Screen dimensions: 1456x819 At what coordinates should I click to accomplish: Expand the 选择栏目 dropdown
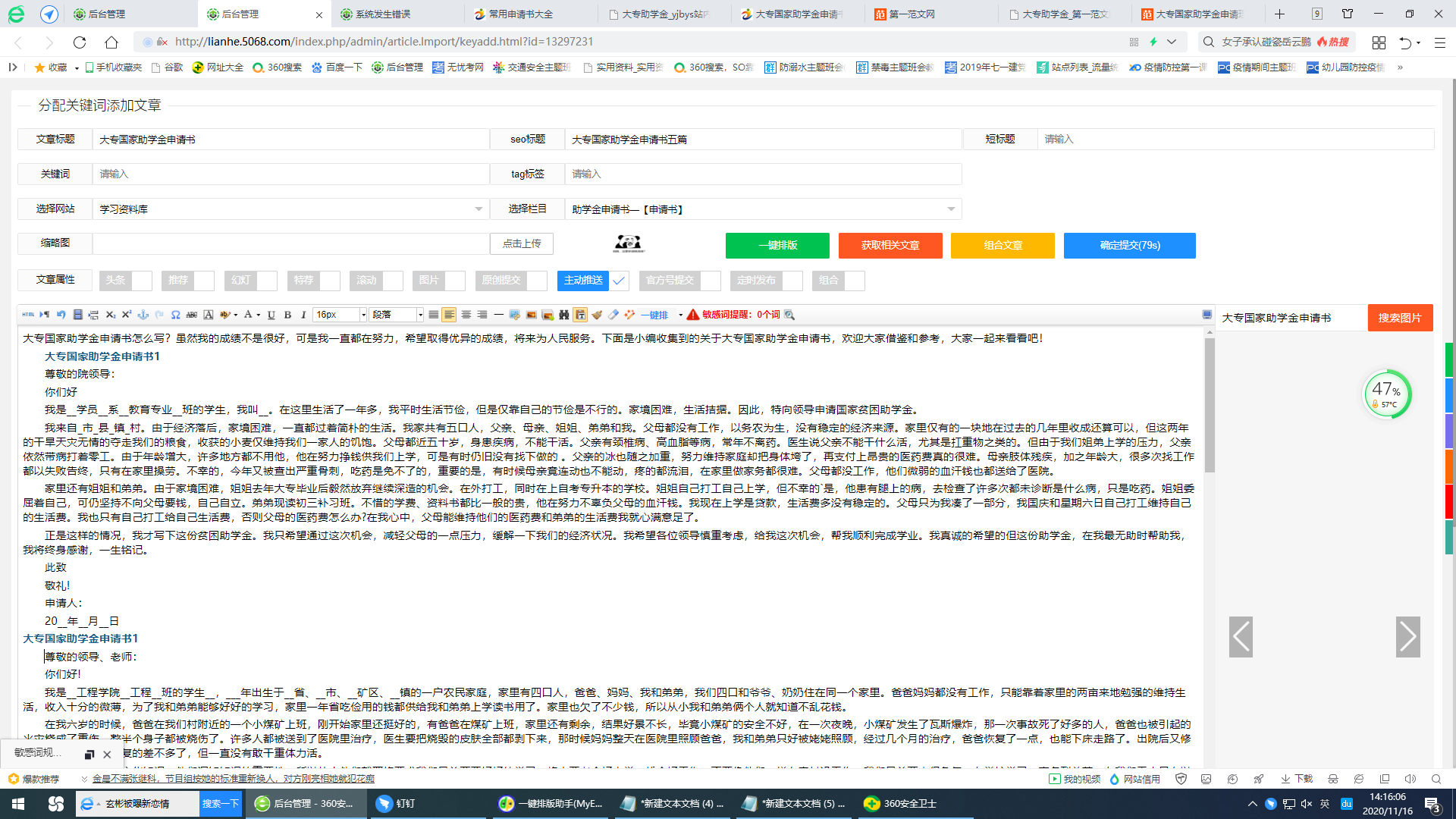[950, 209]
